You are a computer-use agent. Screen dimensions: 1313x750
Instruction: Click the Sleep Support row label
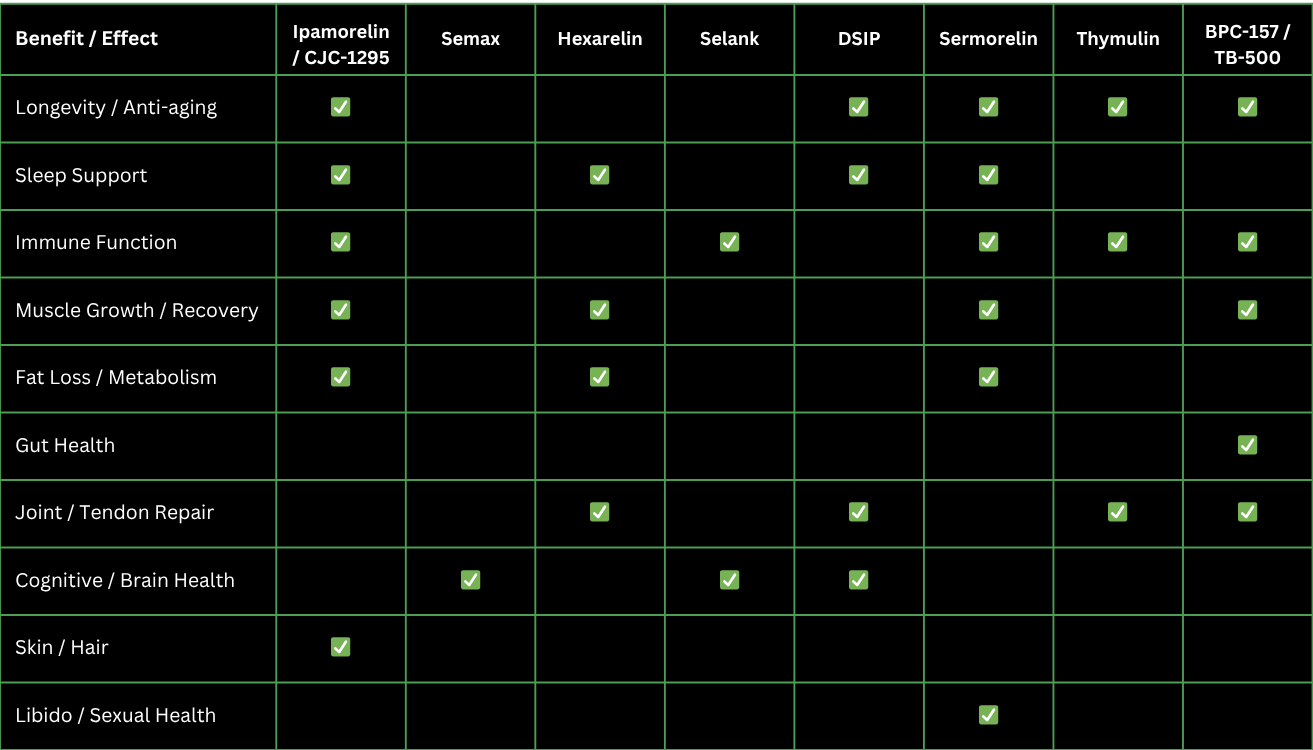pos(81,175)
